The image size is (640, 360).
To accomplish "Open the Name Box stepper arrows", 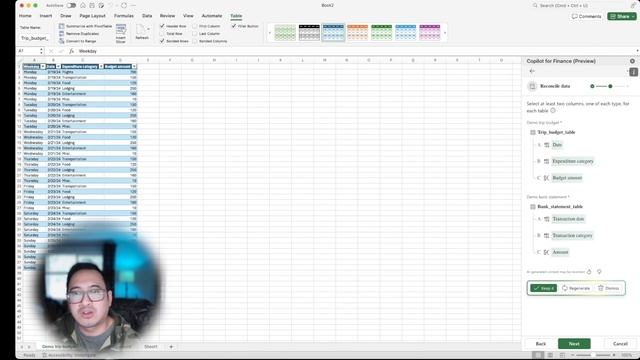I will point(41,51).
